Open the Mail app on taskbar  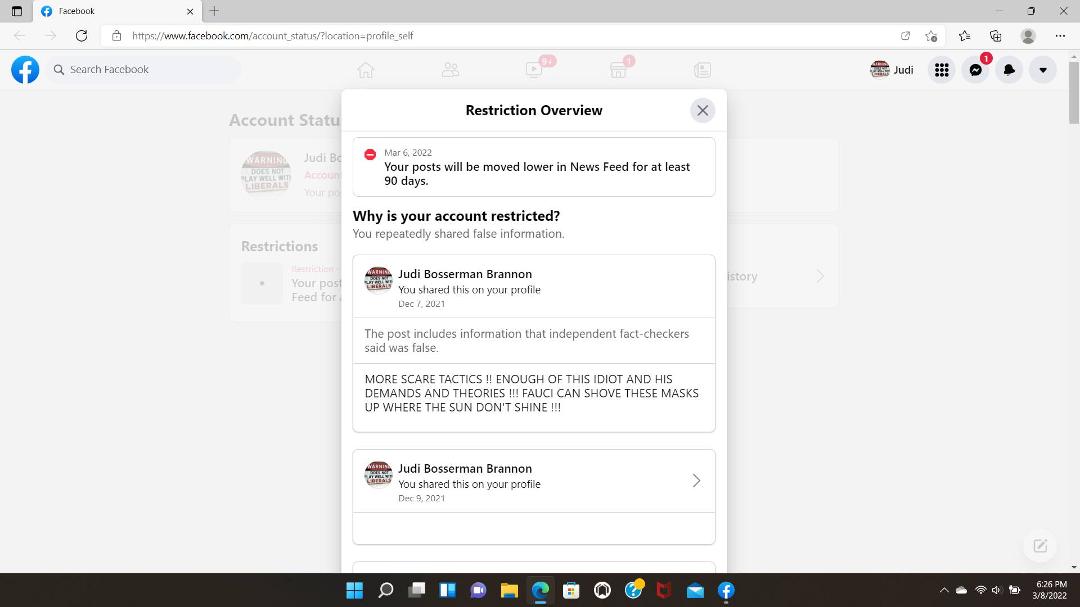tap(695, 590)
